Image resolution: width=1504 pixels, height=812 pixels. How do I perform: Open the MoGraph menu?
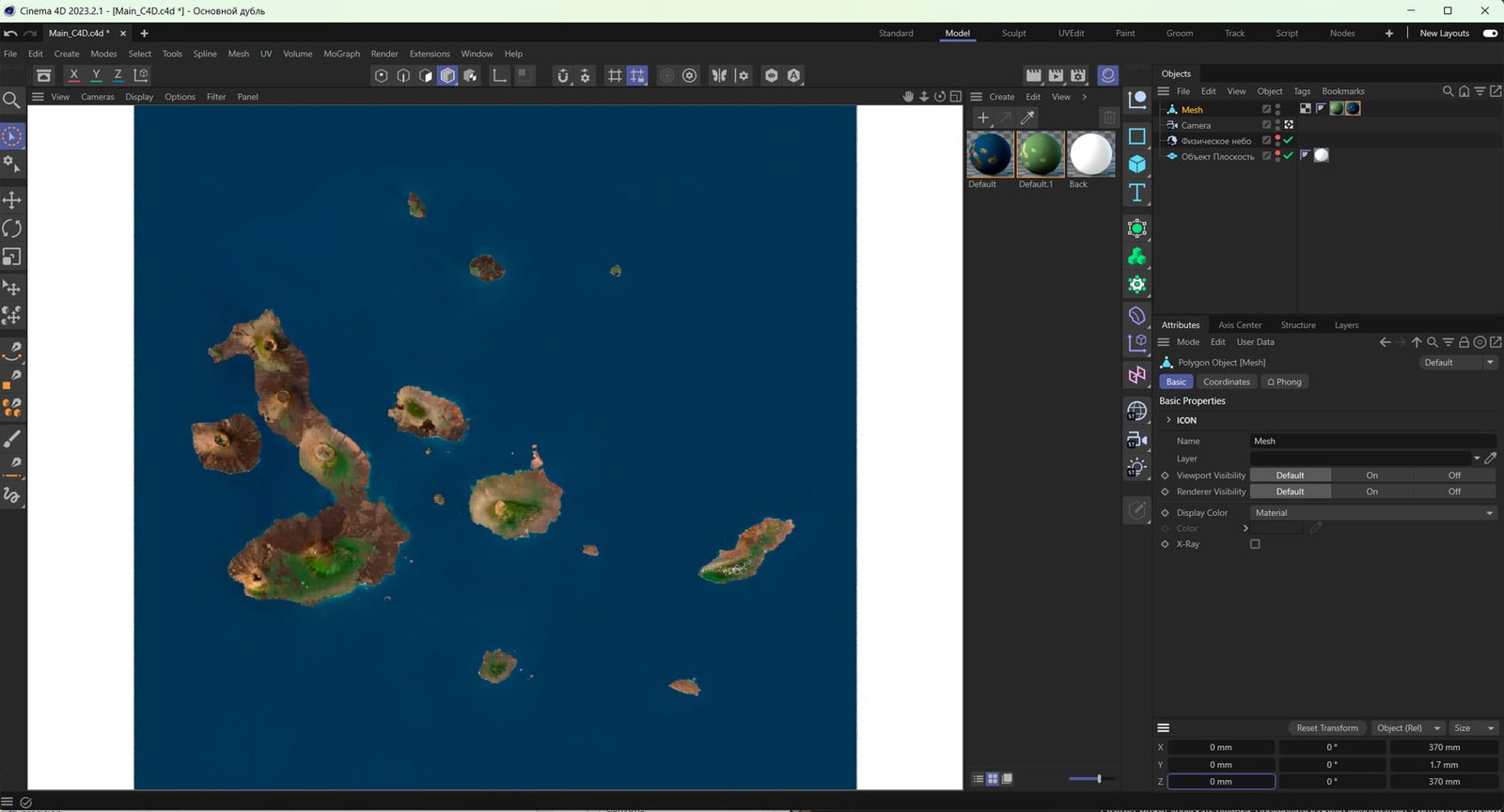[341, 54]
